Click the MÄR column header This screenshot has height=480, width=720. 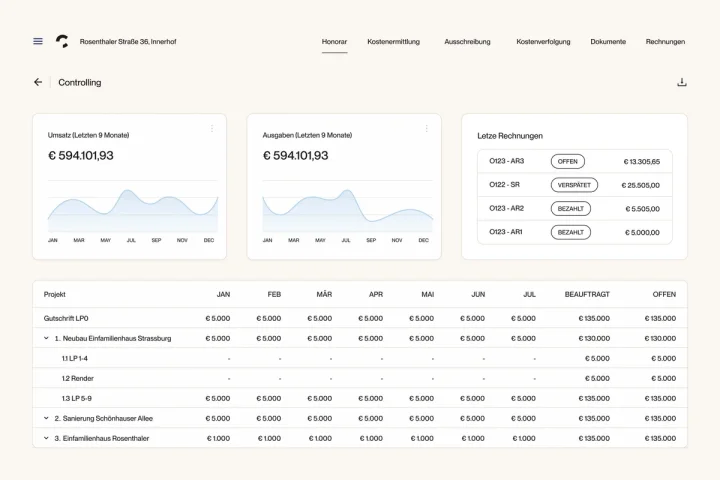324,294
